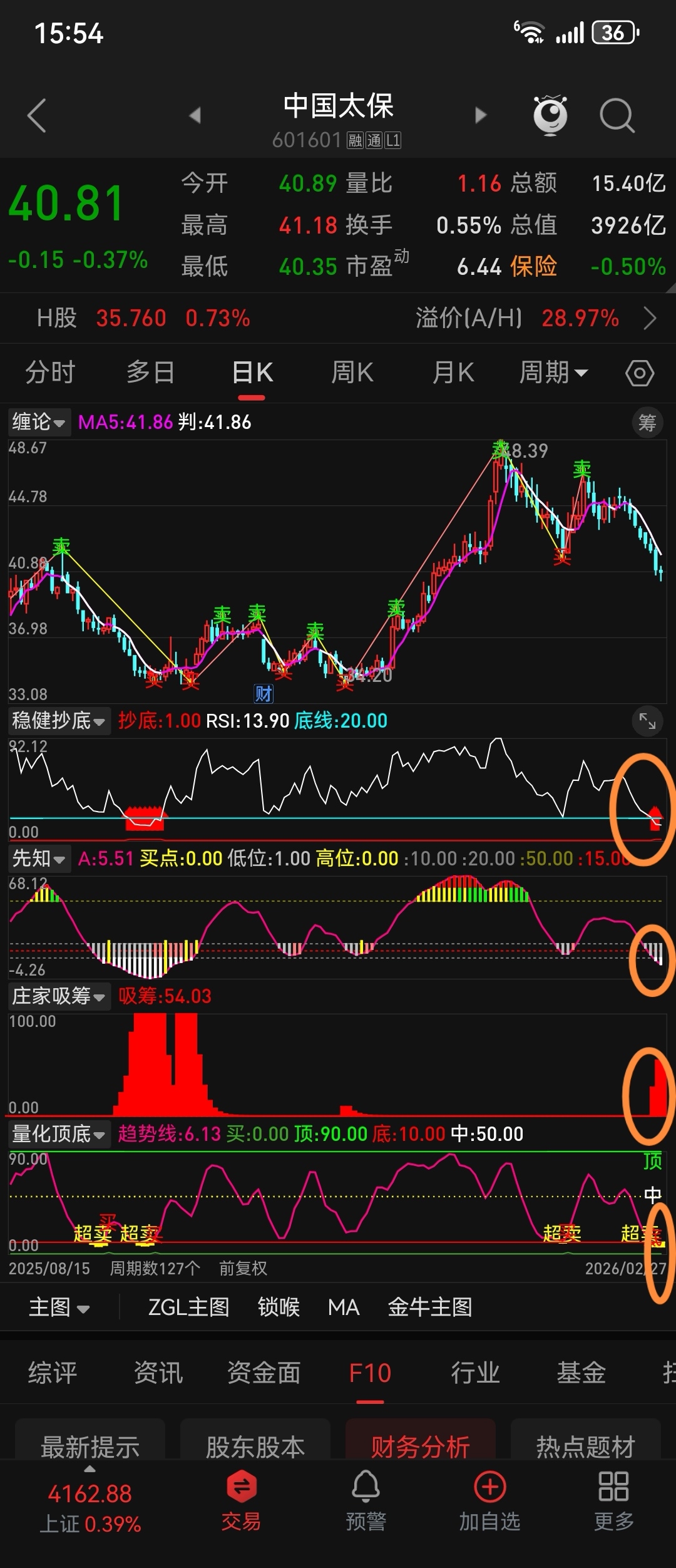
Task: Tap the 溢价(A/H) 28.97% value
Action: (580, 319)
